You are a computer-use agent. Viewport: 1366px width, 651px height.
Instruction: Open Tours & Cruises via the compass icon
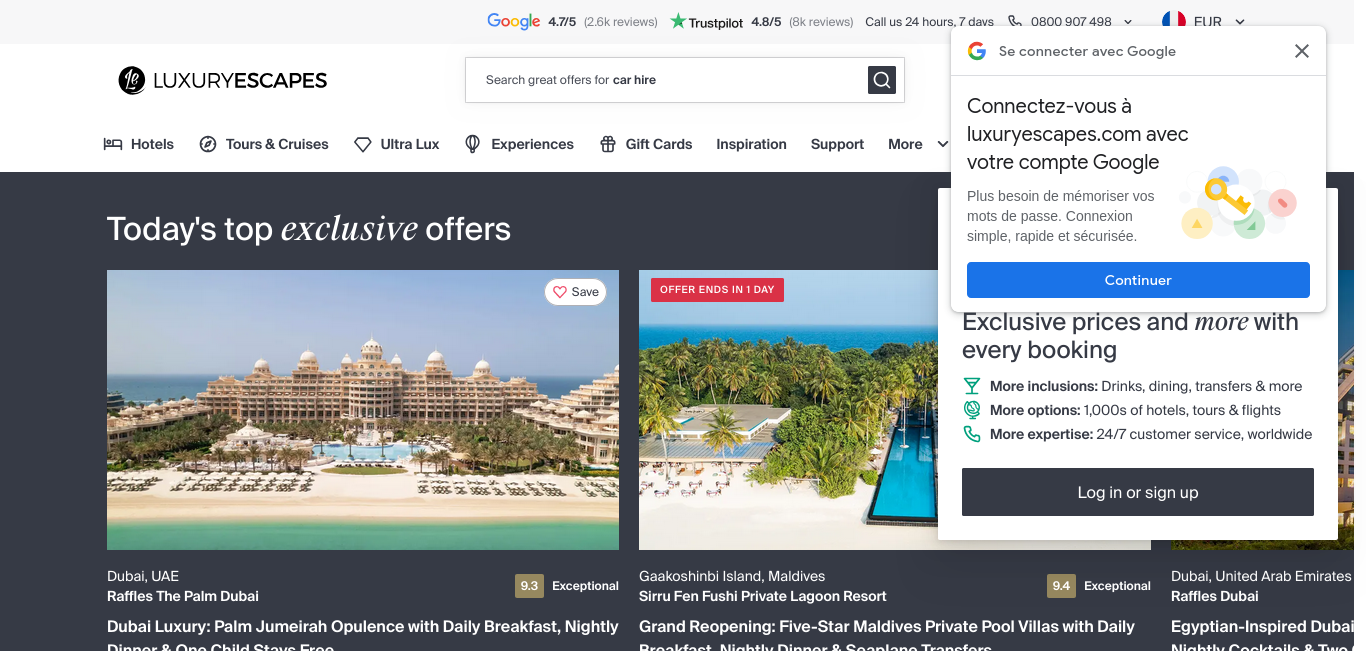(x=208, y=144)
